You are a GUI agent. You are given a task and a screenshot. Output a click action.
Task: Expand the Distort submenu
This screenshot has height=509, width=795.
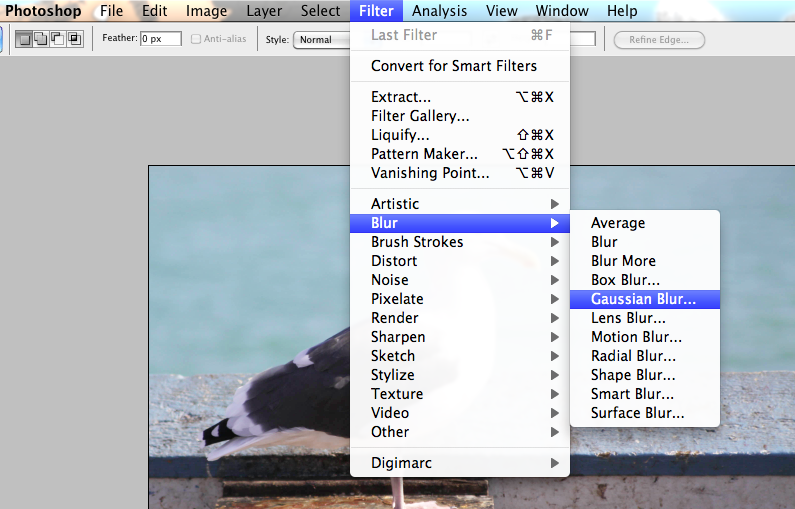pos(460,261)
